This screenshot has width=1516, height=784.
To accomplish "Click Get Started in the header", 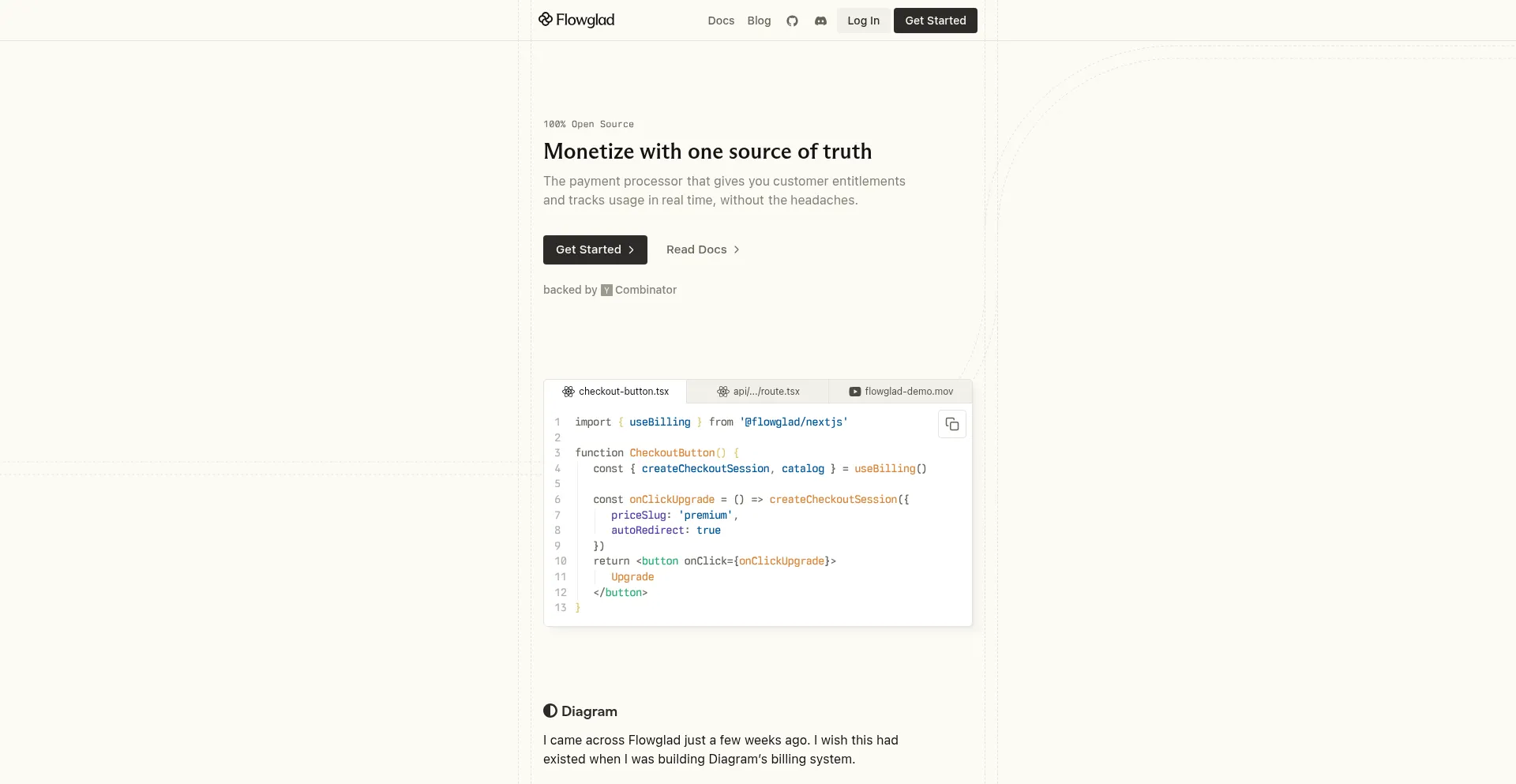I will (935, 21).
